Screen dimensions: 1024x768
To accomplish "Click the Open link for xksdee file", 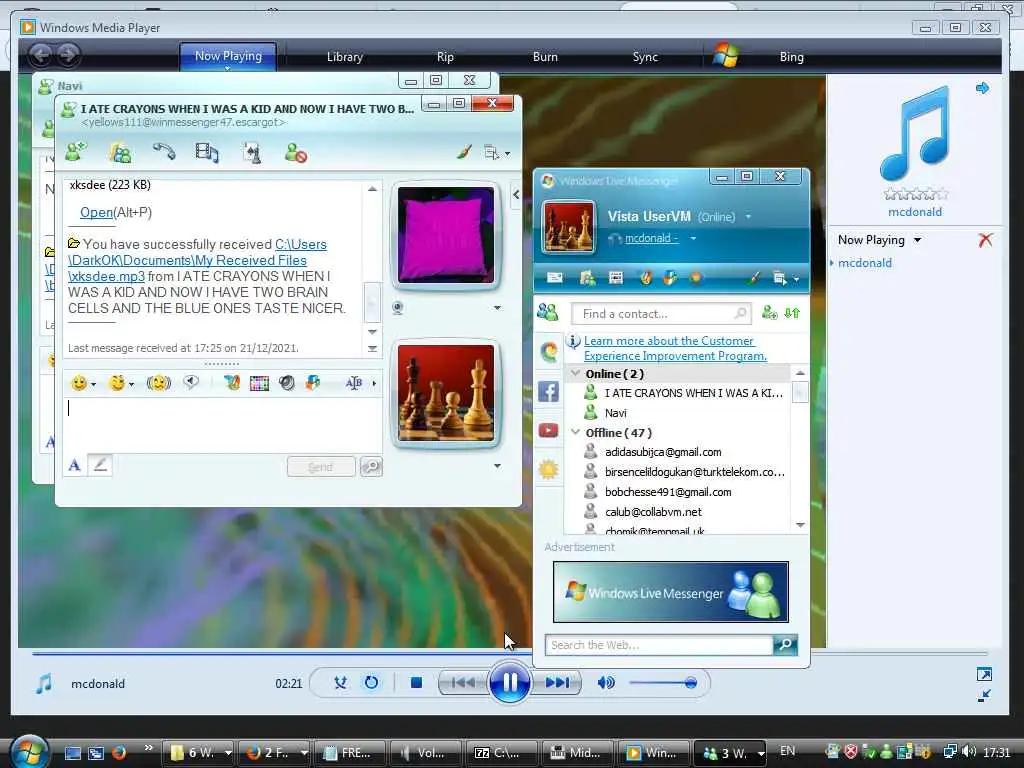I will [x=96, y=212].
